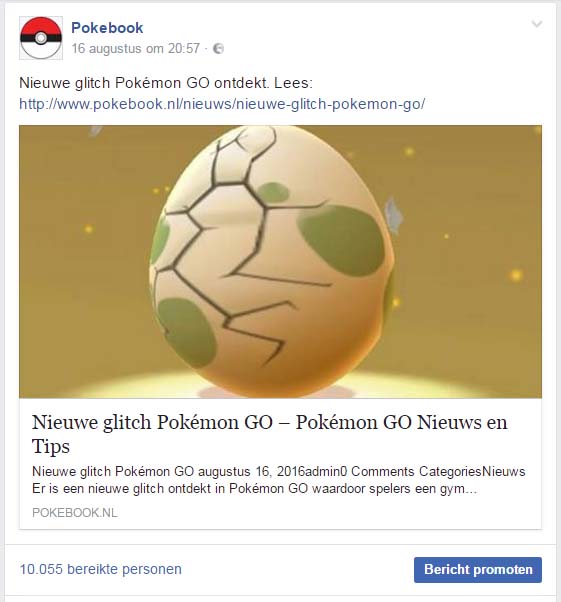The image size is (561, 602).
Task: Click snippet Er is een nieuwe glitch ontdekt
Action: [254, 489]
